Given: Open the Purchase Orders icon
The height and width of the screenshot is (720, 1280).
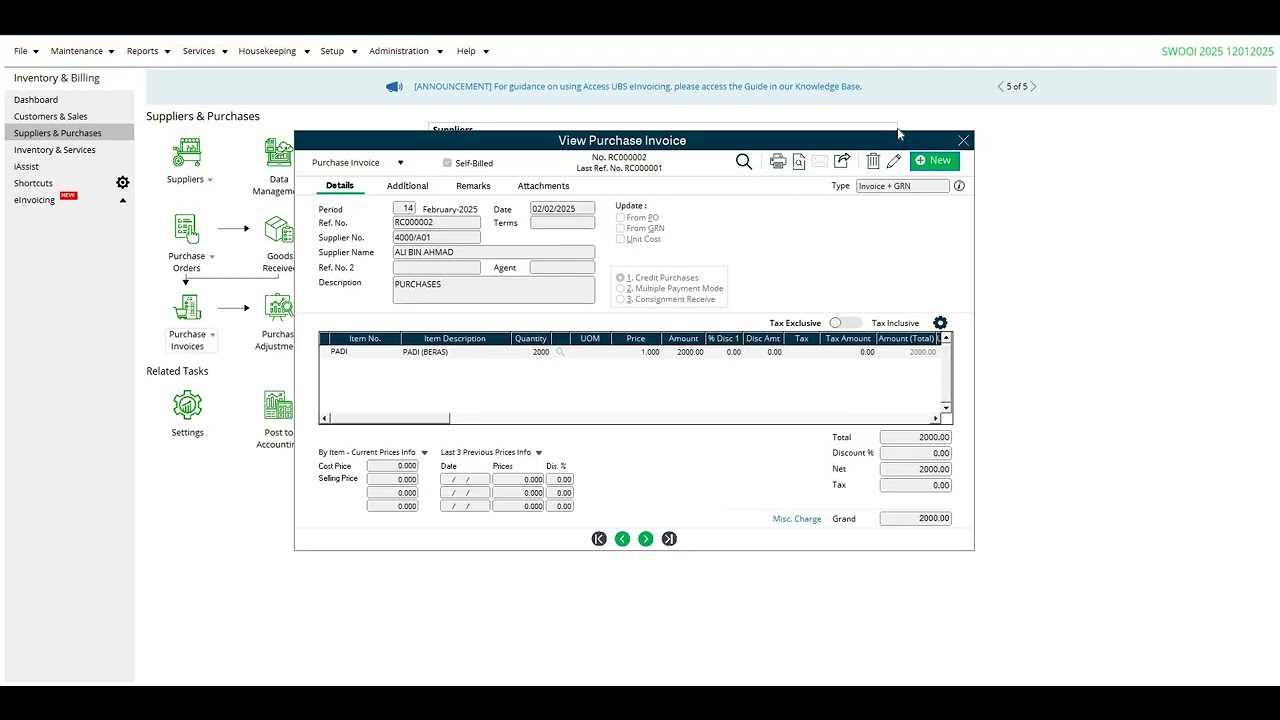Looking at the screenshot, I should (187, 229).
